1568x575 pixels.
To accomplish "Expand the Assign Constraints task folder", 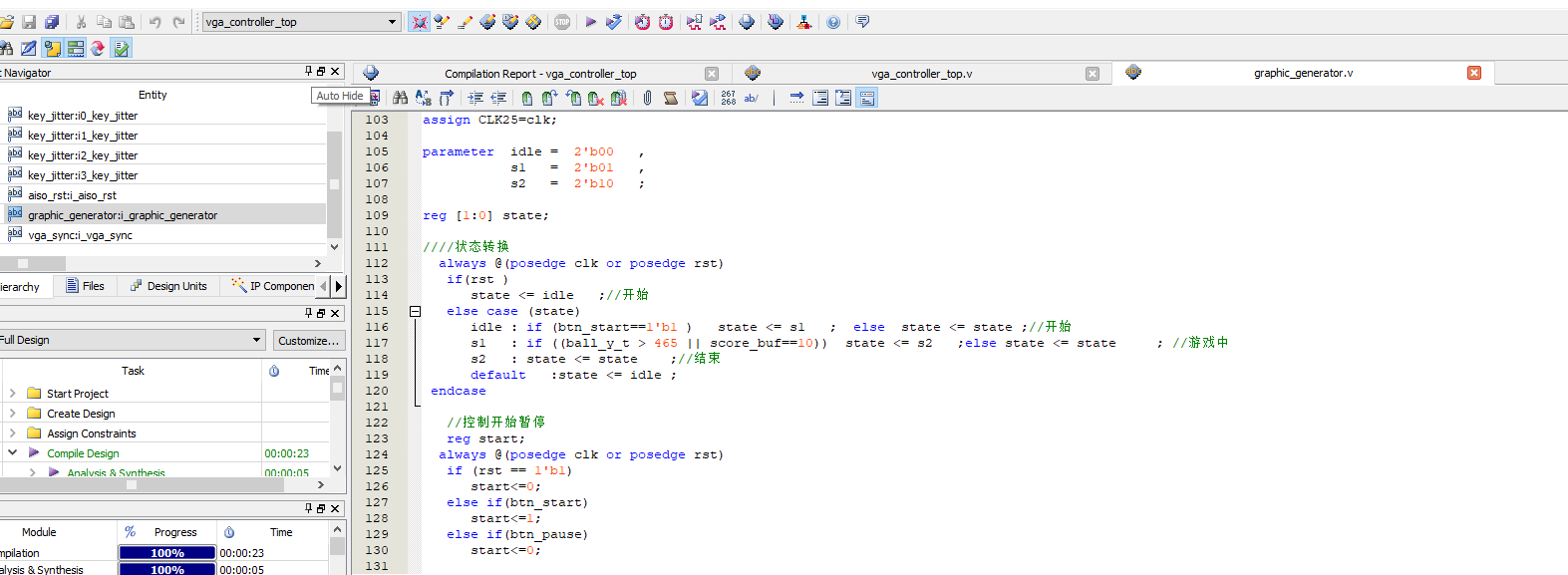I will tap(12, 433).
